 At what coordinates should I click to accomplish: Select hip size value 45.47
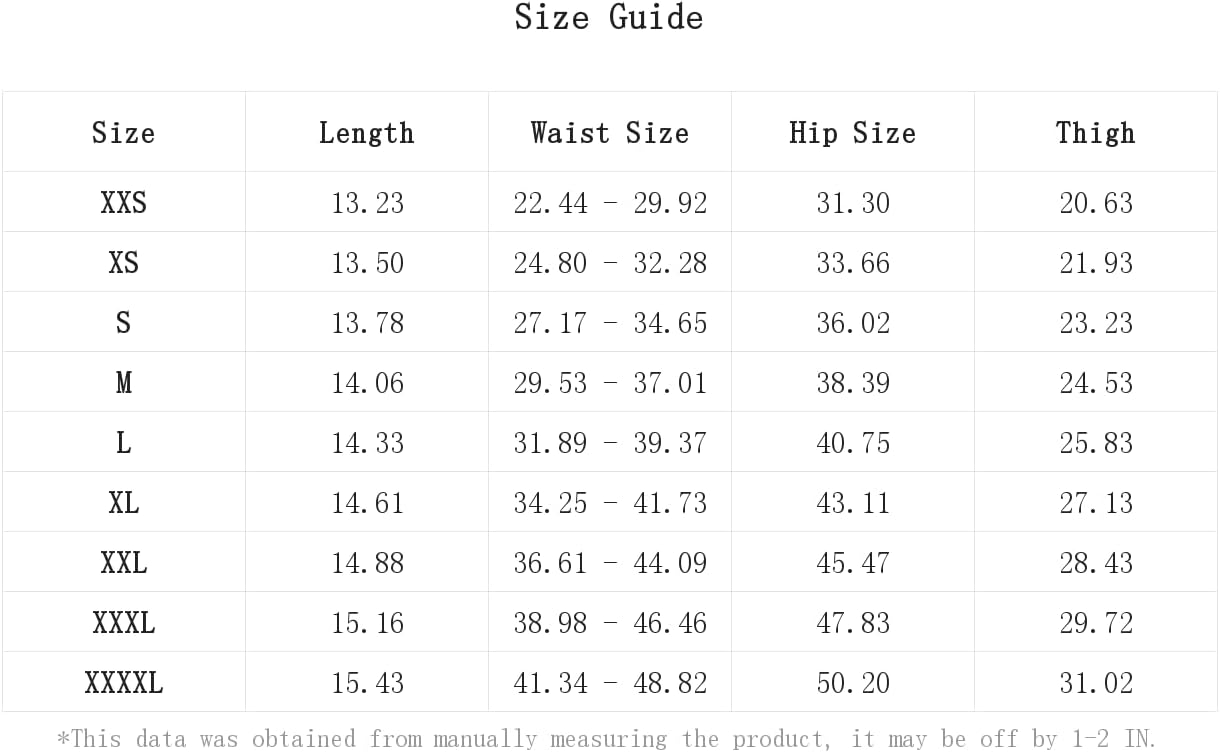point(853,563)
